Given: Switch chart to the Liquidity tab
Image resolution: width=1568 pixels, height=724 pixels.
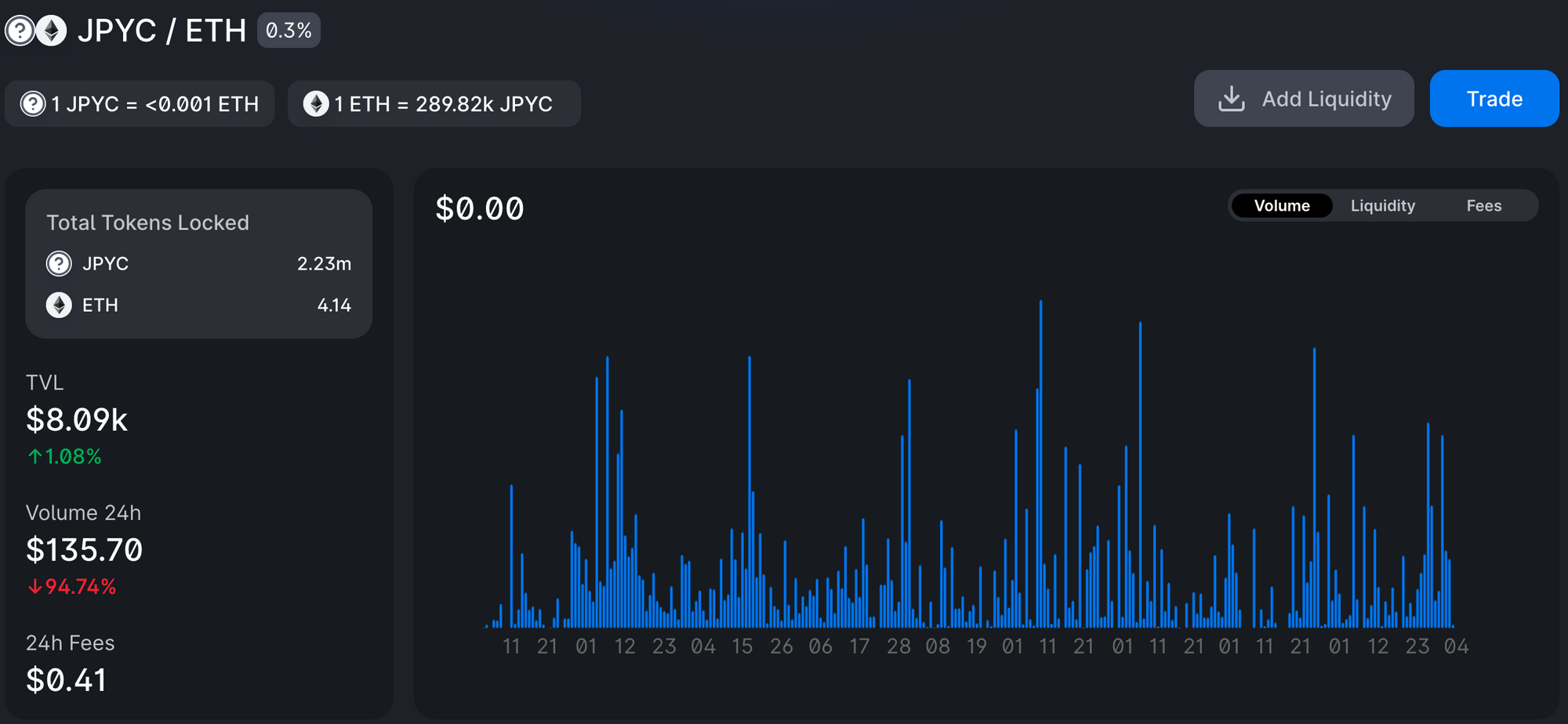Looking at the screenshot, I should click(1382, 205).
